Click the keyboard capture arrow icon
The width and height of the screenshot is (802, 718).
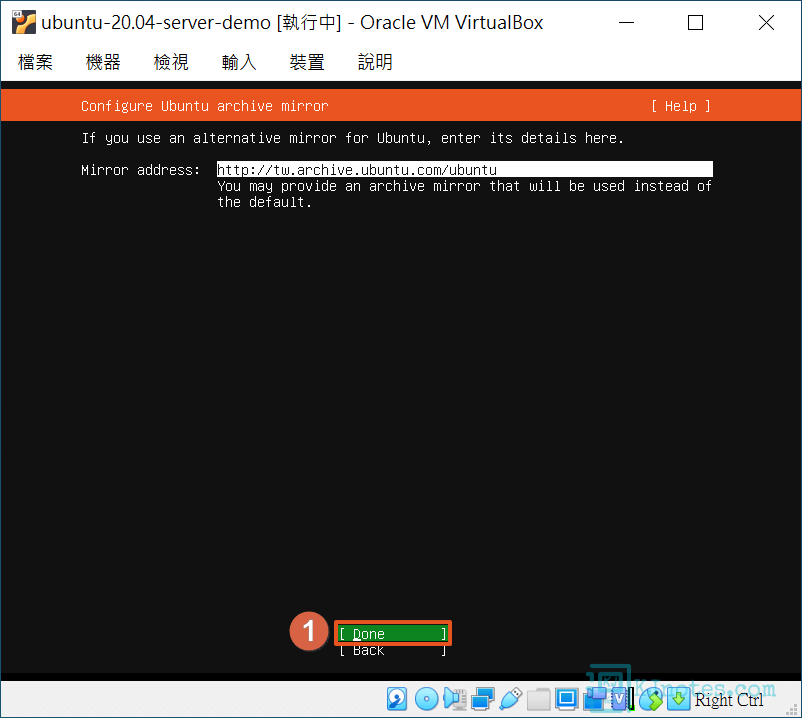678,699
